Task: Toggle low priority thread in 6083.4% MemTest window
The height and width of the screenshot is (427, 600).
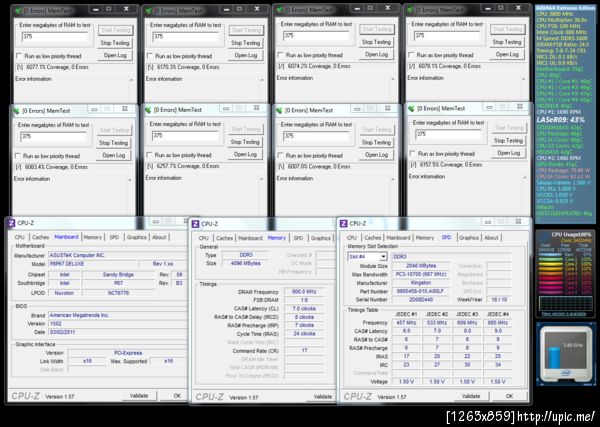Action: pos(18,156)
